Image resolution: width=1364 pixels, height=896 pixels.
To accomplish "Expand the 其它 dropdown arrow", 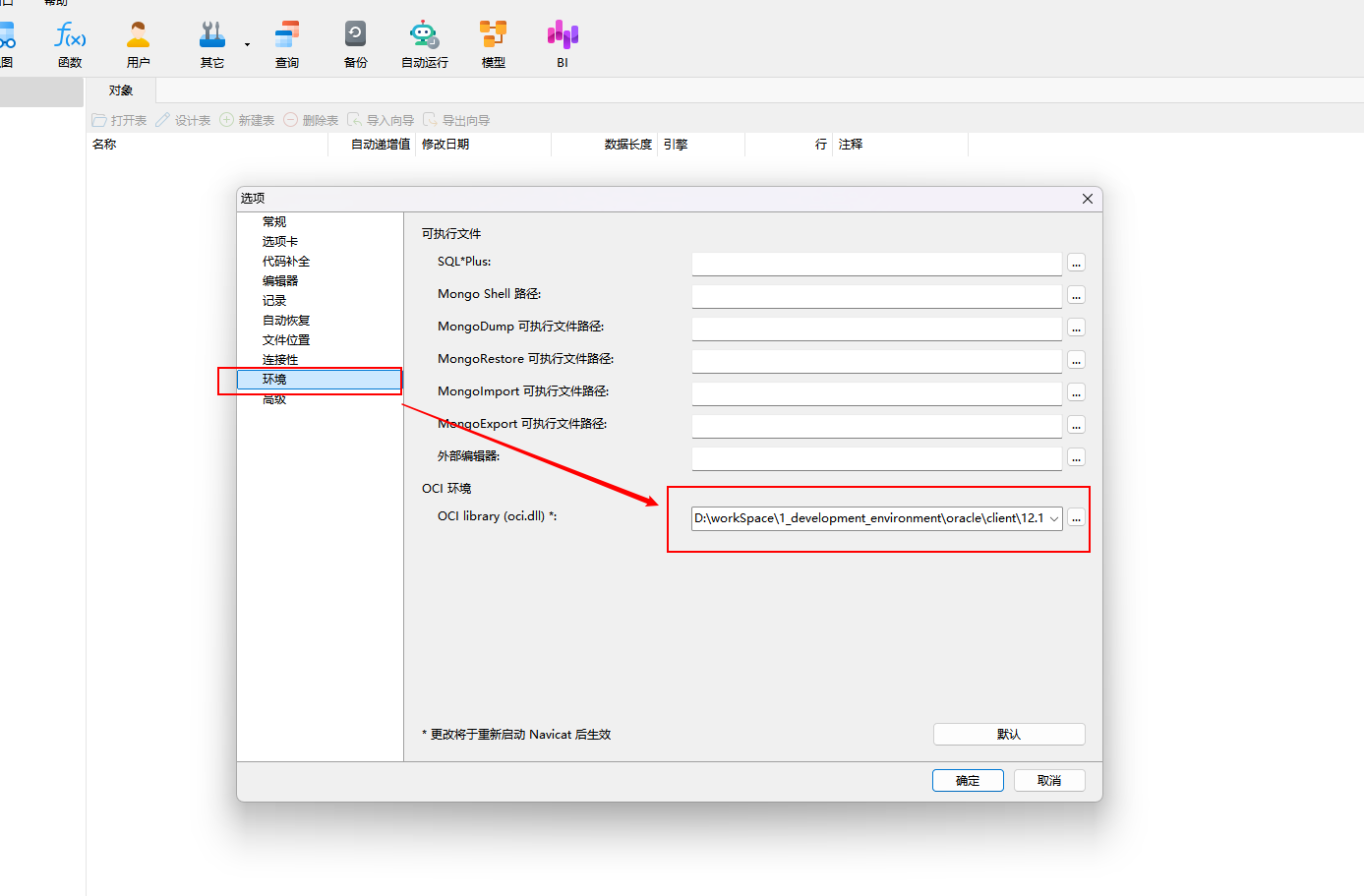I will pos(247,44).
